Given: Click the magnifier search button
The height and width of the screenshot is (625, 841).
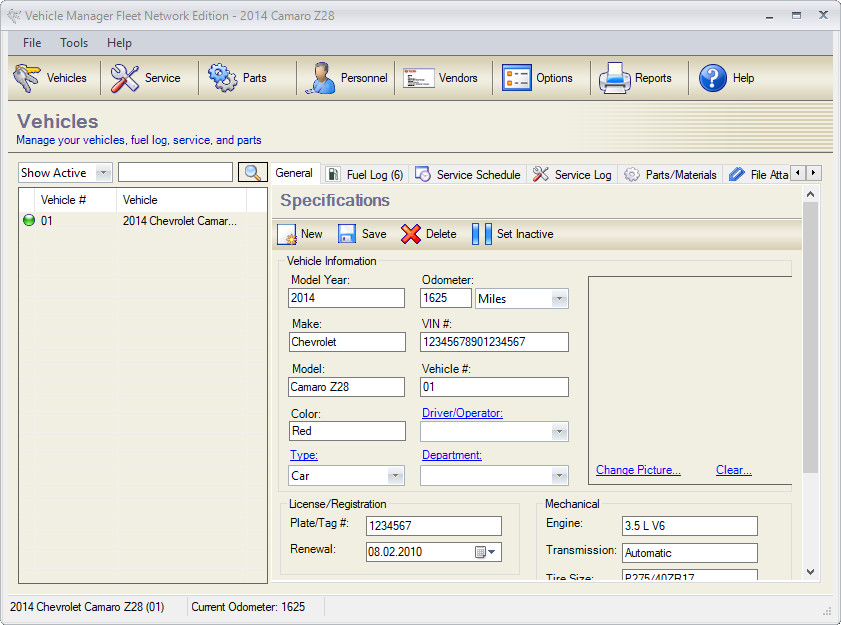Looking at the screenshot, I should click(253, 173).
